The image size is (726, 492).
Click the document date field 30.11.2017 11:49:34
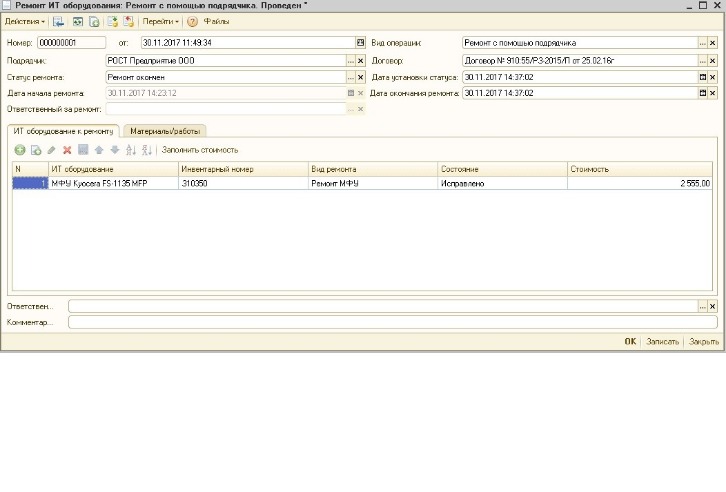(248, 43)
